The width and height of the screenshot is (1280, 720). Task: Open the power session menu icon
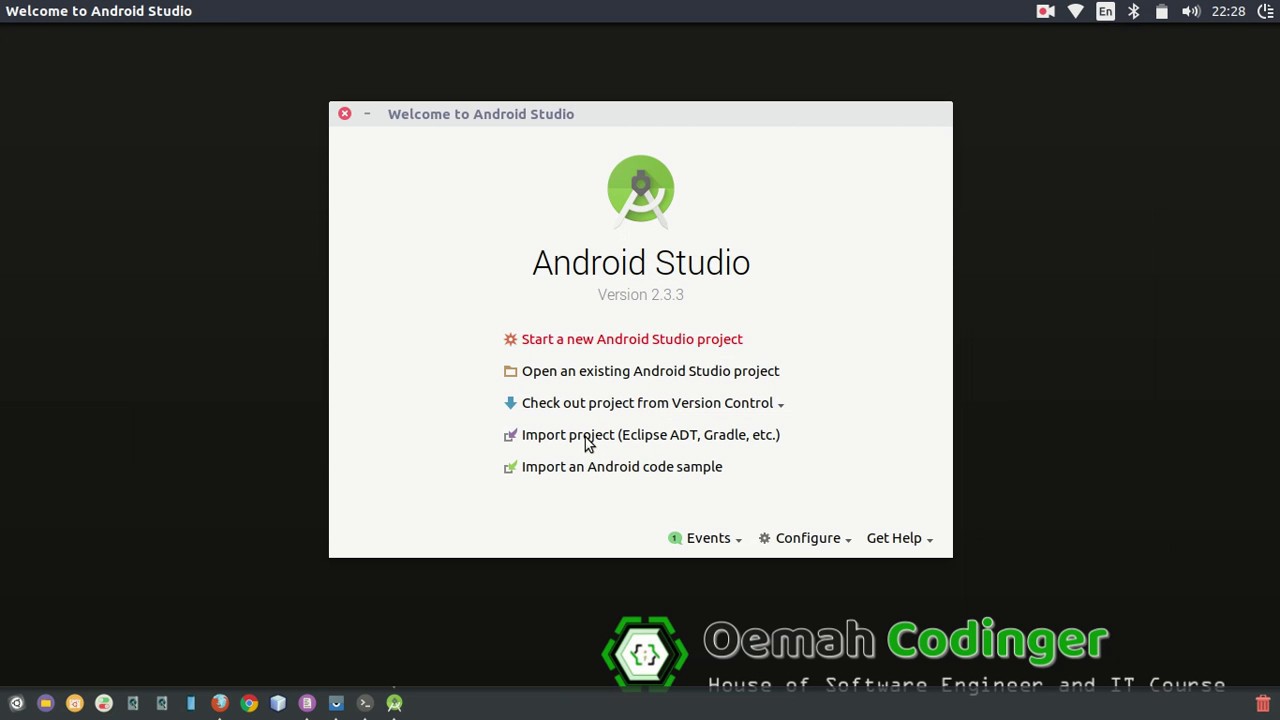pyautogui.click(x=1265, y=11)
